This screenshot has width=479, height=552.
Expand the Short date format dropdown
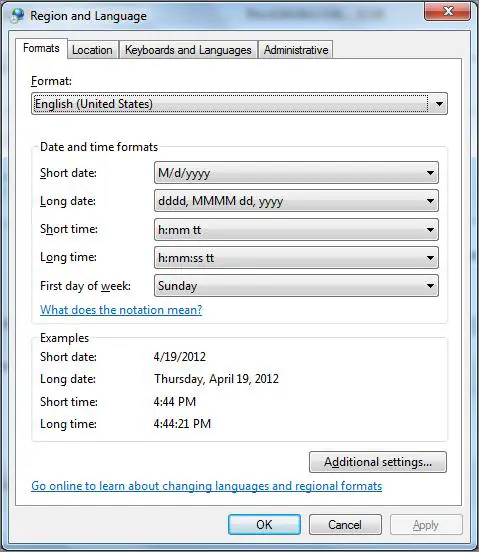coord(296,172)
